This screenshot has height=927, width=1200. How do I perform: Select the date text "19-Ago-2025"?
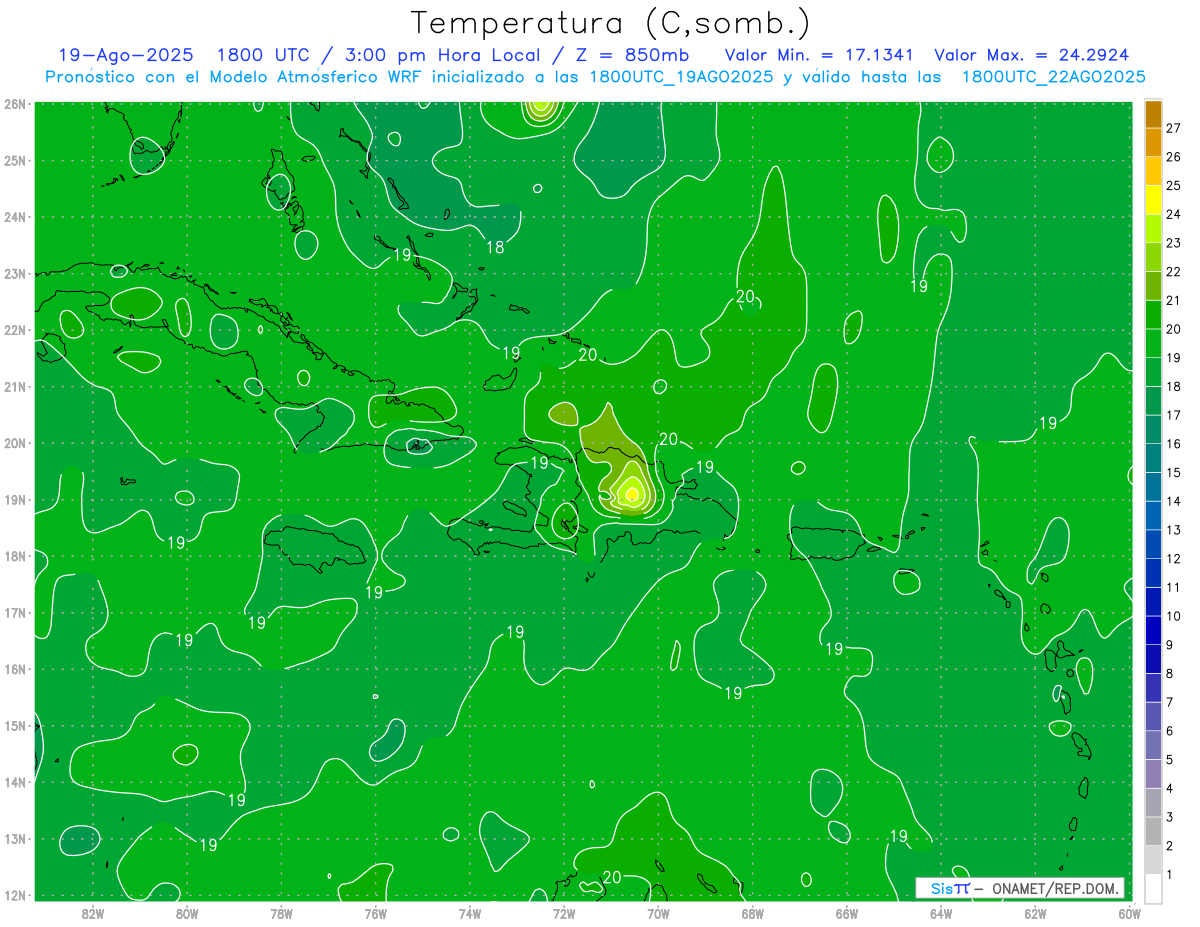click(125, 55)
